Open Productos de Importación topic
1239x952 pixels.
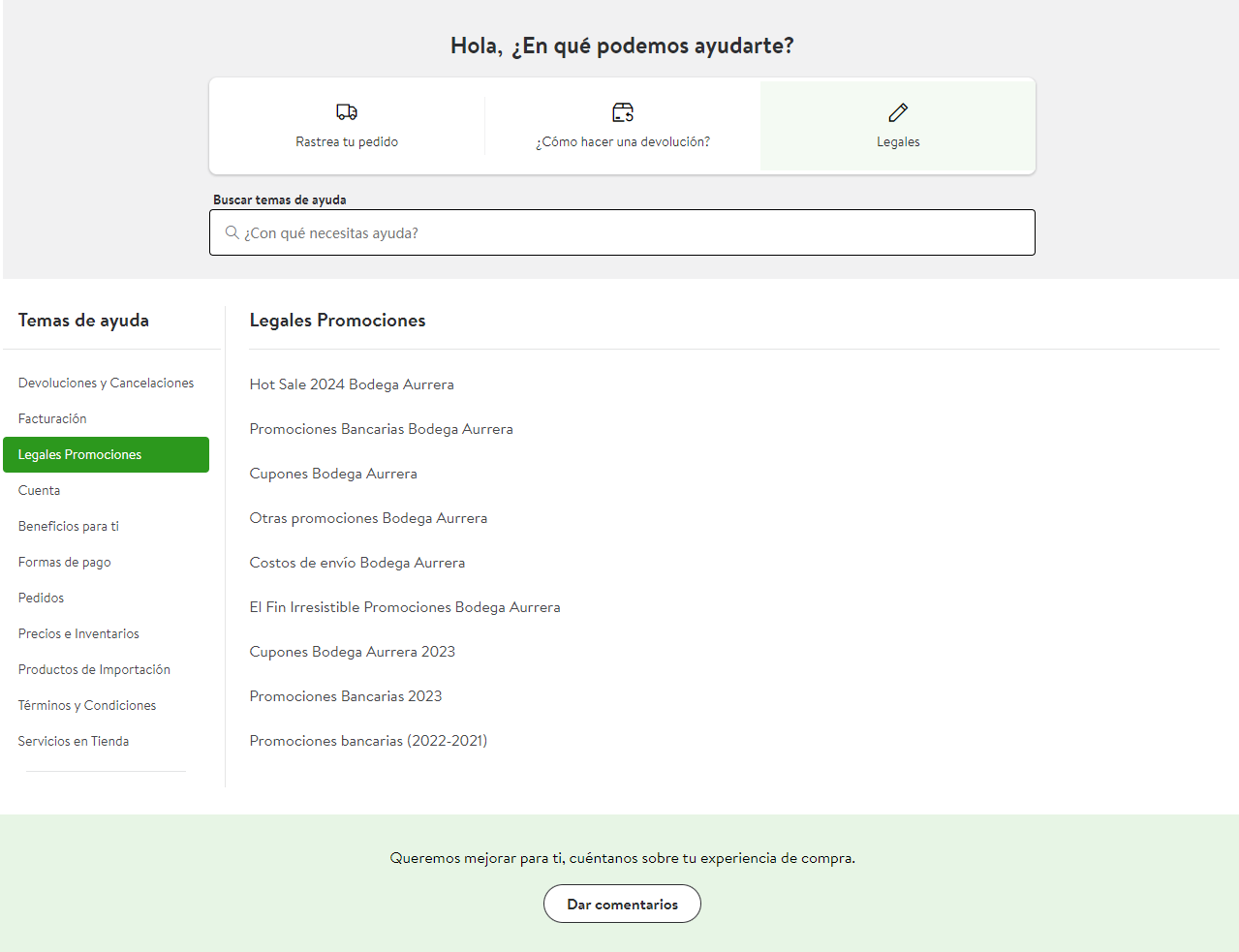pyautogui.click(x=94, y=669)
